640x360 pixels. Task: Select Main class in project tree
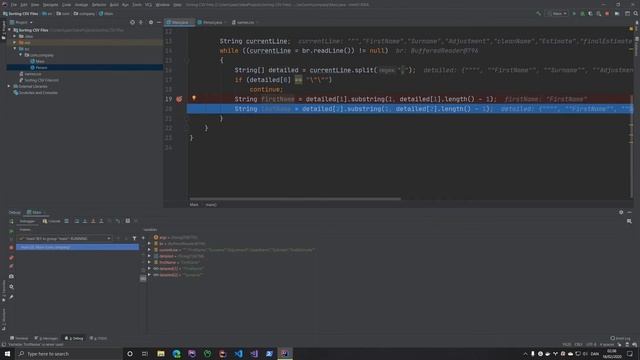click(x=37, y=61)
